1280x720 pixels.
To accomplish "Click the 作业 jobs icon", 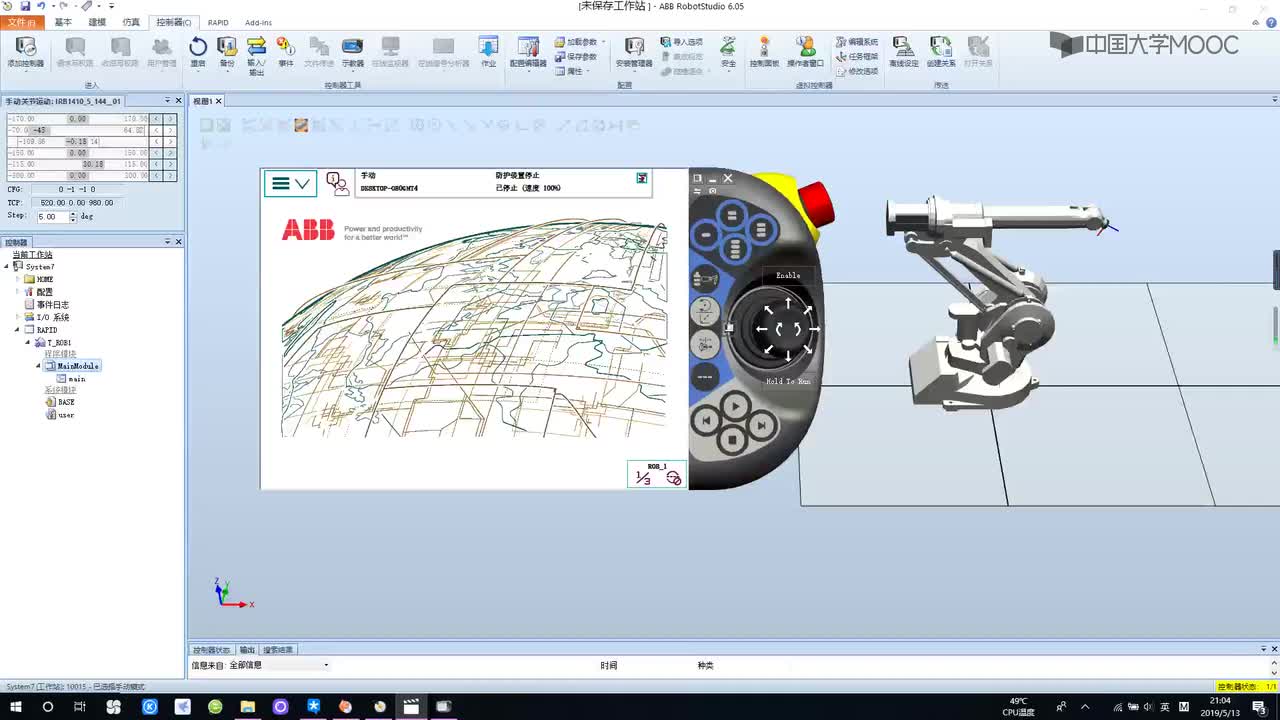I will pos(488,52).
